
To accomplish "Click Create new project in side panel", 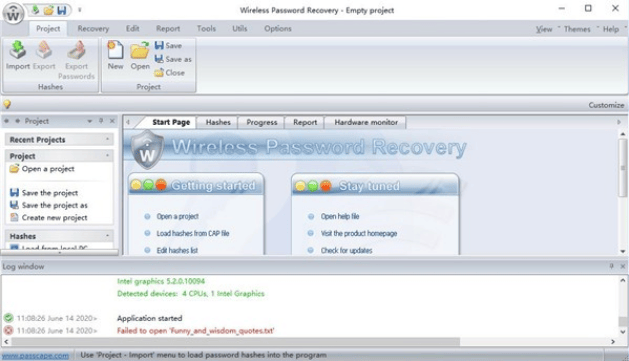I will (49, 218).
